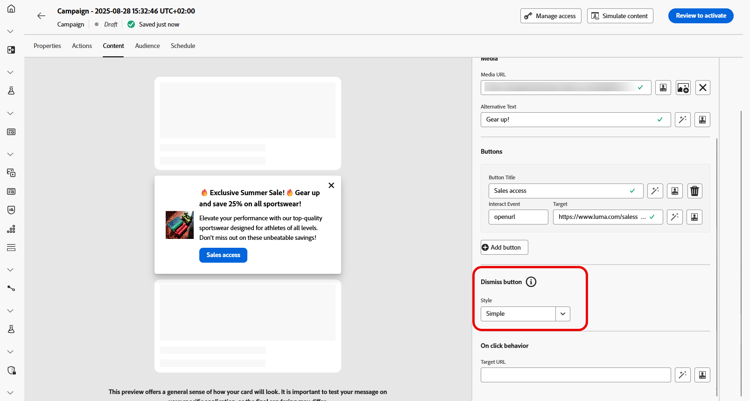Switch to the Properties tab
The width and height of the screenshot is (750, 401).
(47, 46)
